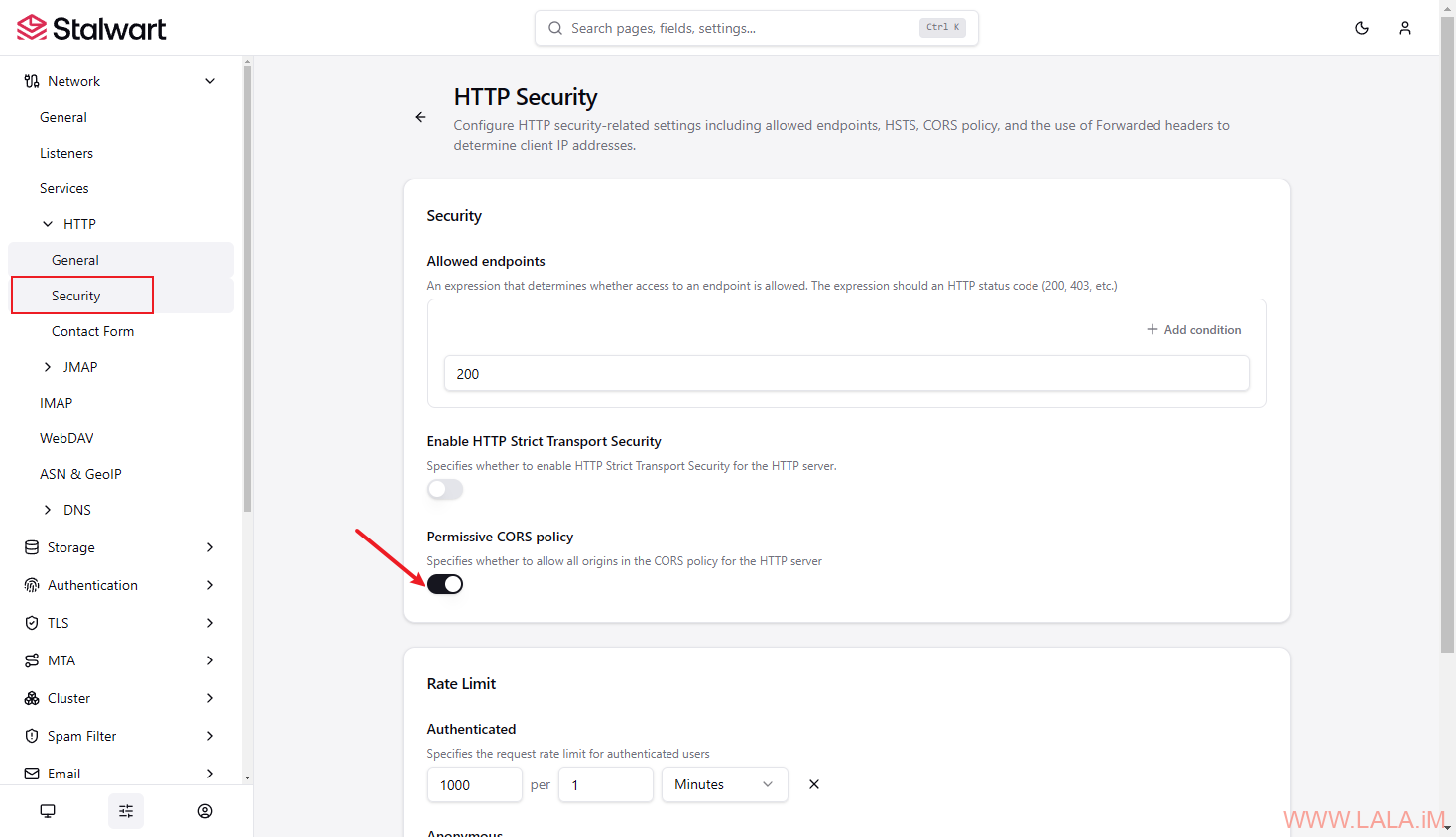Image resolution: width=1456 pixels, height=837 pixels.
Task: Disable the Permissive CORS policy switch
Action: (x=445, y=584)
